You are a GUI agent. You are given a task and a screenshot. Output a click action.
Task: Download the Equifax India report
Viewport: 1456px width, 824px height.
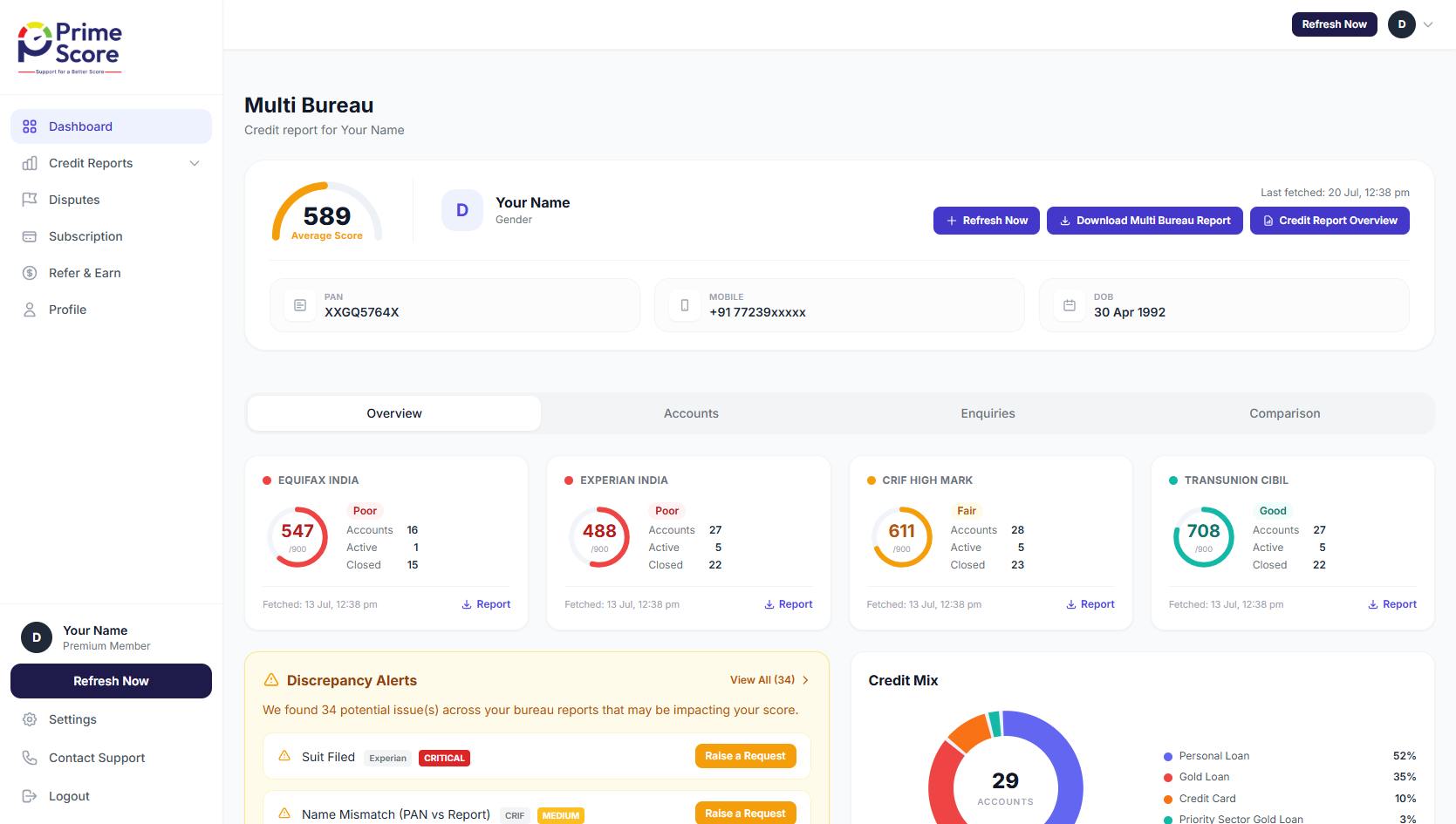pos(486,604)
